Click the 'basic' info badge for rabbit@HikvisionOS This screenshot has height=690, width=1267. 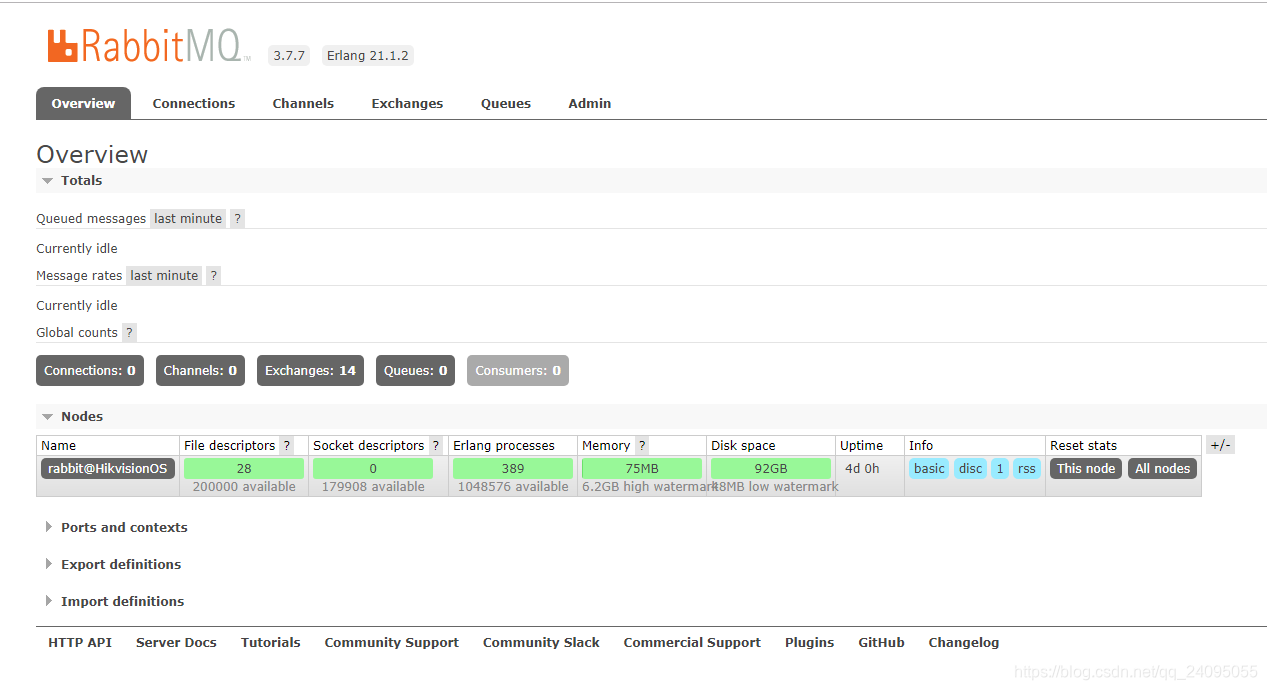pyautogui.click(x=928, y=468)
